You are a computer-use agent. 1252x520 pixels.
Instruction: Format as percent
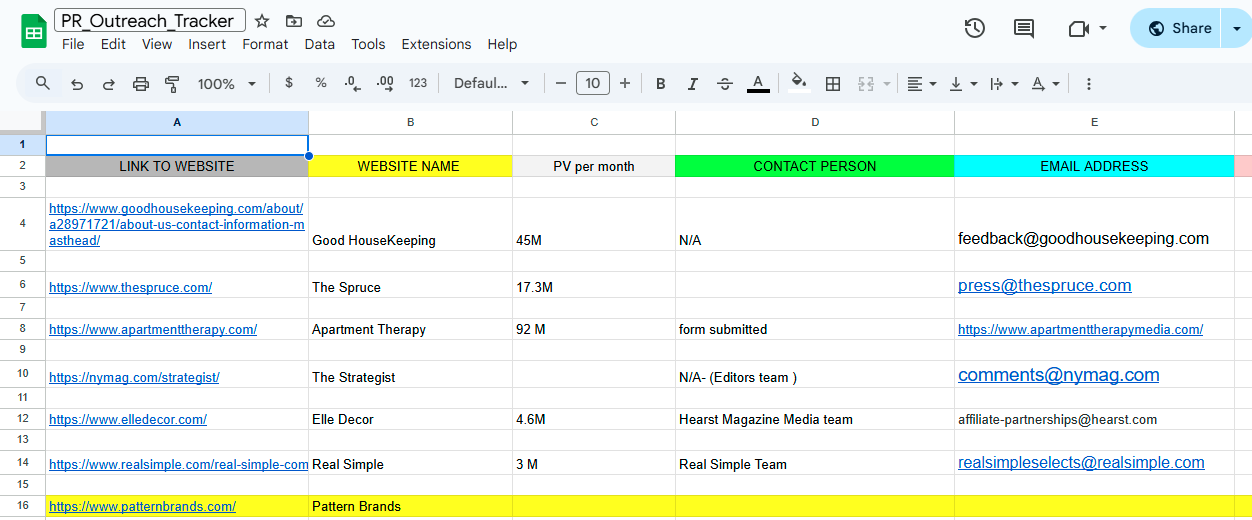coord(321,83)
